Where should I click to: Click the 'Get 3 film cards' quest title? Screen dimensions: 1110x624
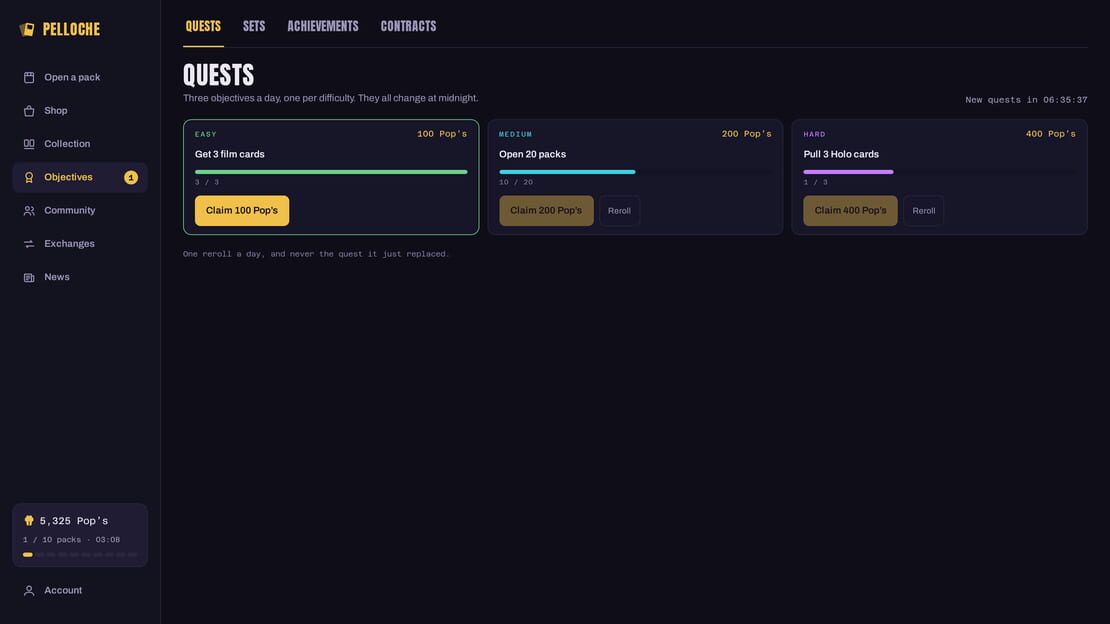tap(229, 154)
